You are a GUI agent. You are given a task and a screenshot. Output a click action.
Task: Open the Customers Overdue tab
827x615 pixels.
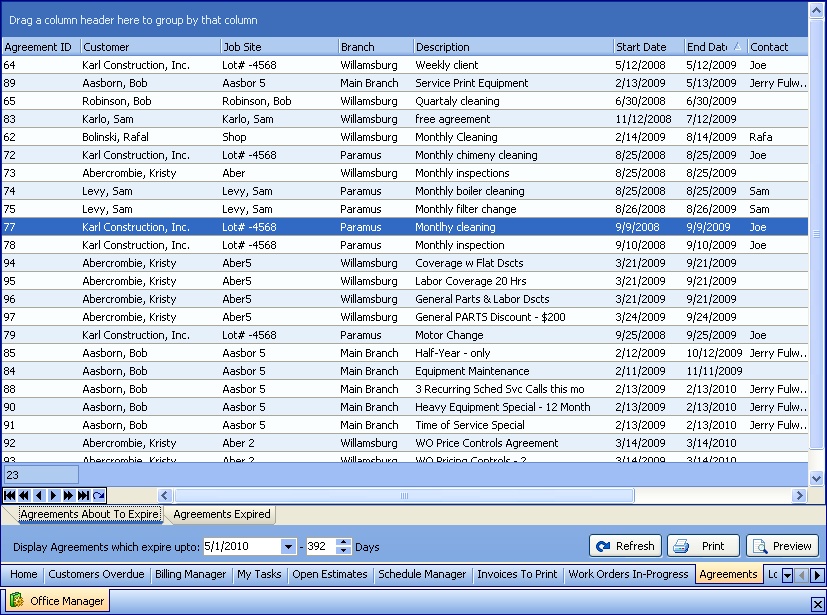point(97,574)
